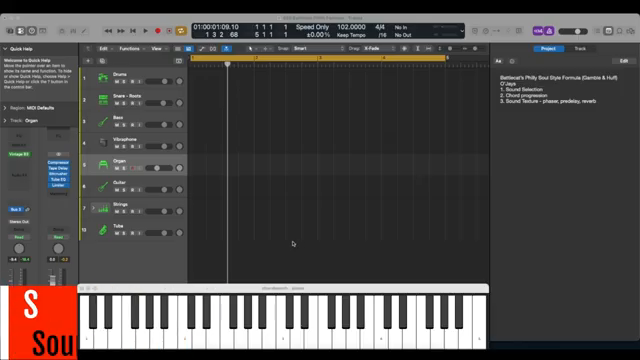Click the Rewind transport button
The height and width of the screenshot is (360, 640).
[x=108, y=31]
